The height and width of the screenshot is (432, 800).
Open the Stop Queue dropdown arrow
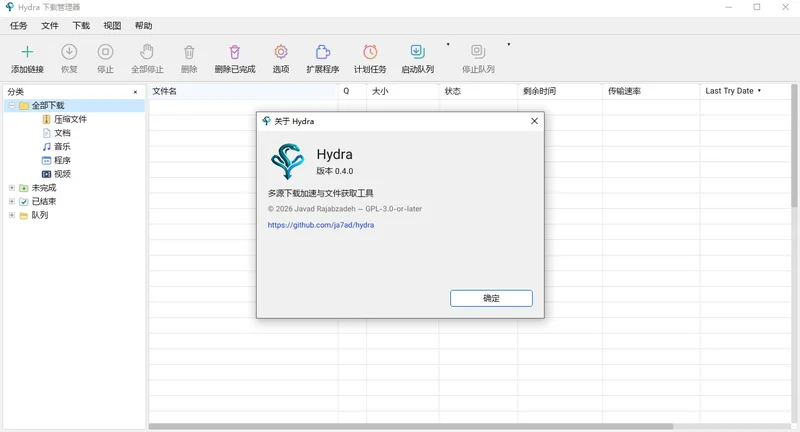[509, 44]
